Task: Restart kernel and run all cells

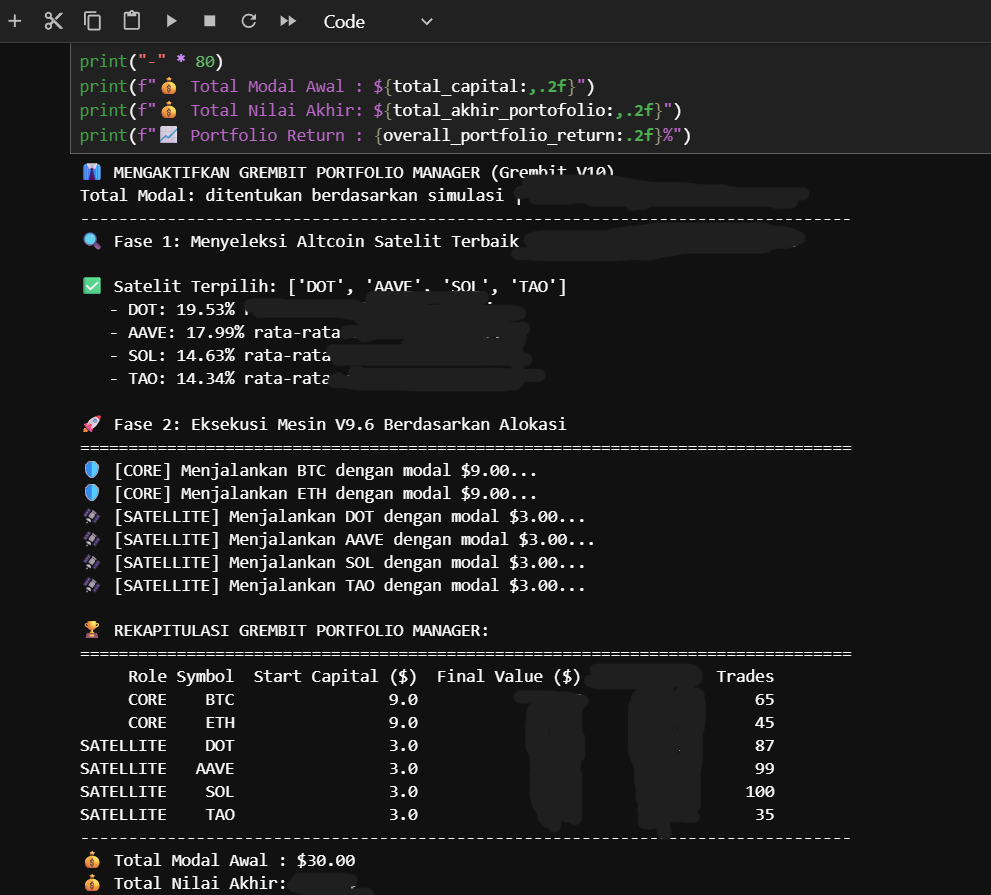Action: (288, 21)
